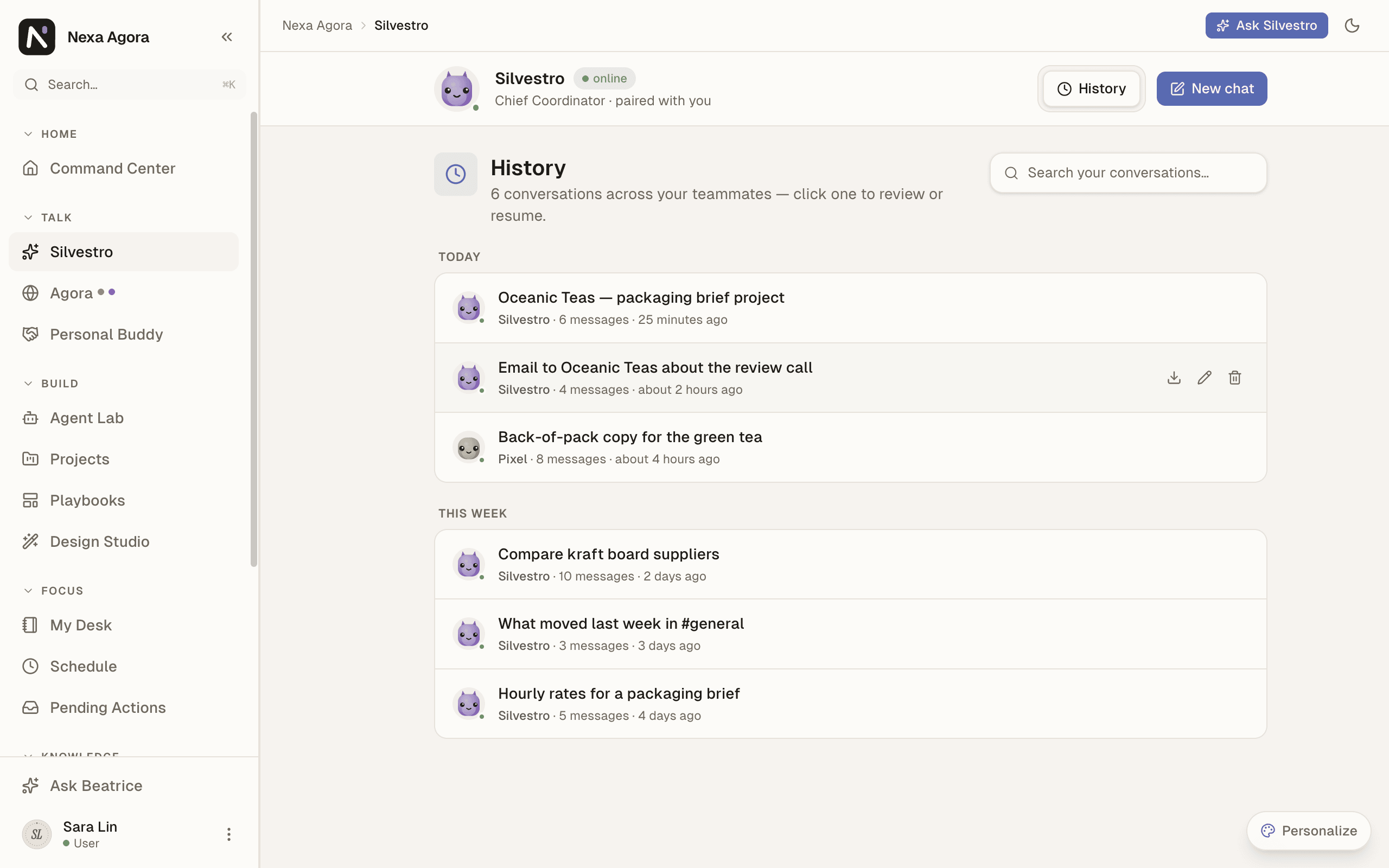Toggle the History view button
Screen dimensions: 1389x868
(x=1091, y=88)
